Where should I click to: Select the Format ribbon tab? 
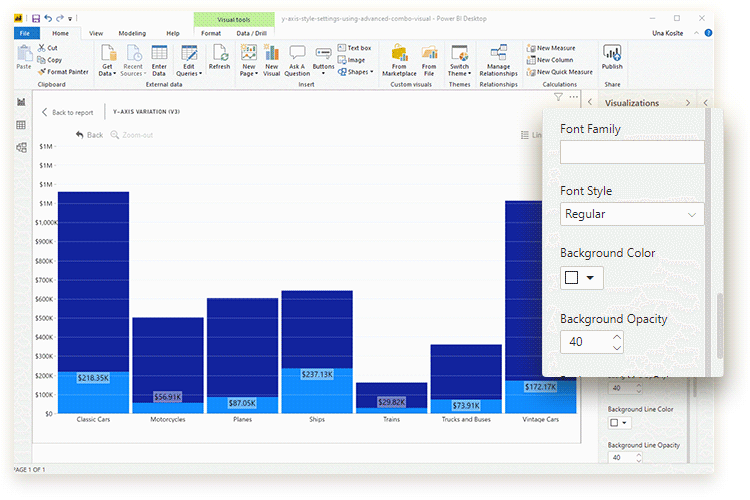tap(211, 33)
